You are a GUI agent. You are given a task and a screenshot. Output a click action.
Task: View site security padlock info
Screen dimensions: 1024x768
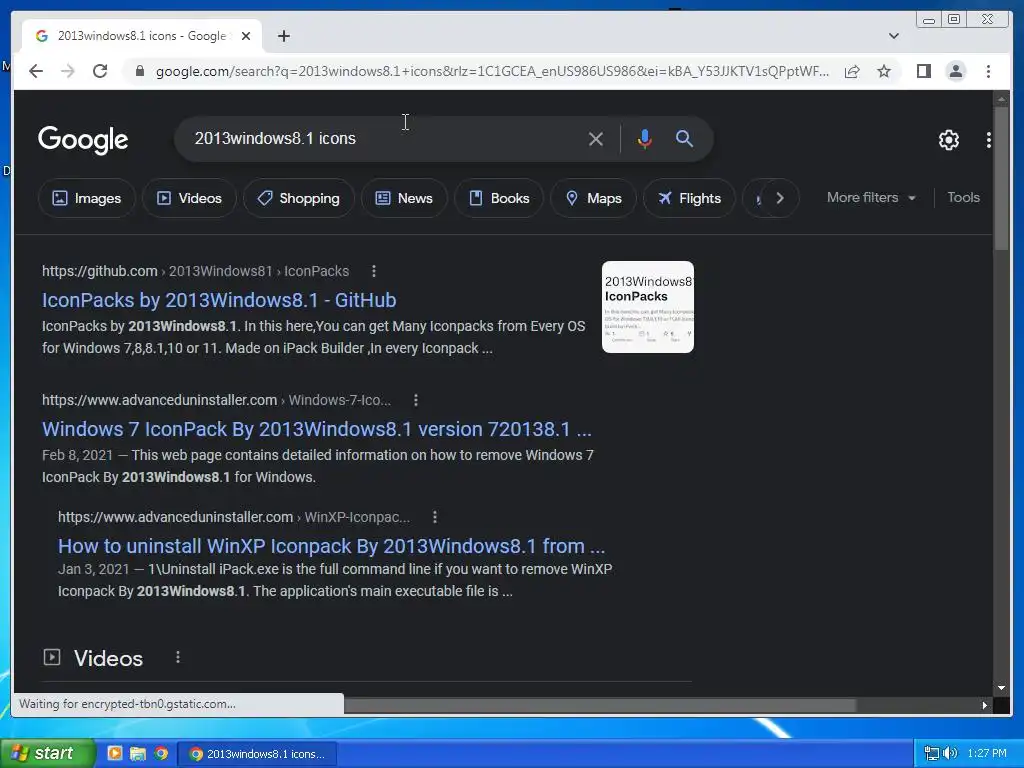(139, 71)
